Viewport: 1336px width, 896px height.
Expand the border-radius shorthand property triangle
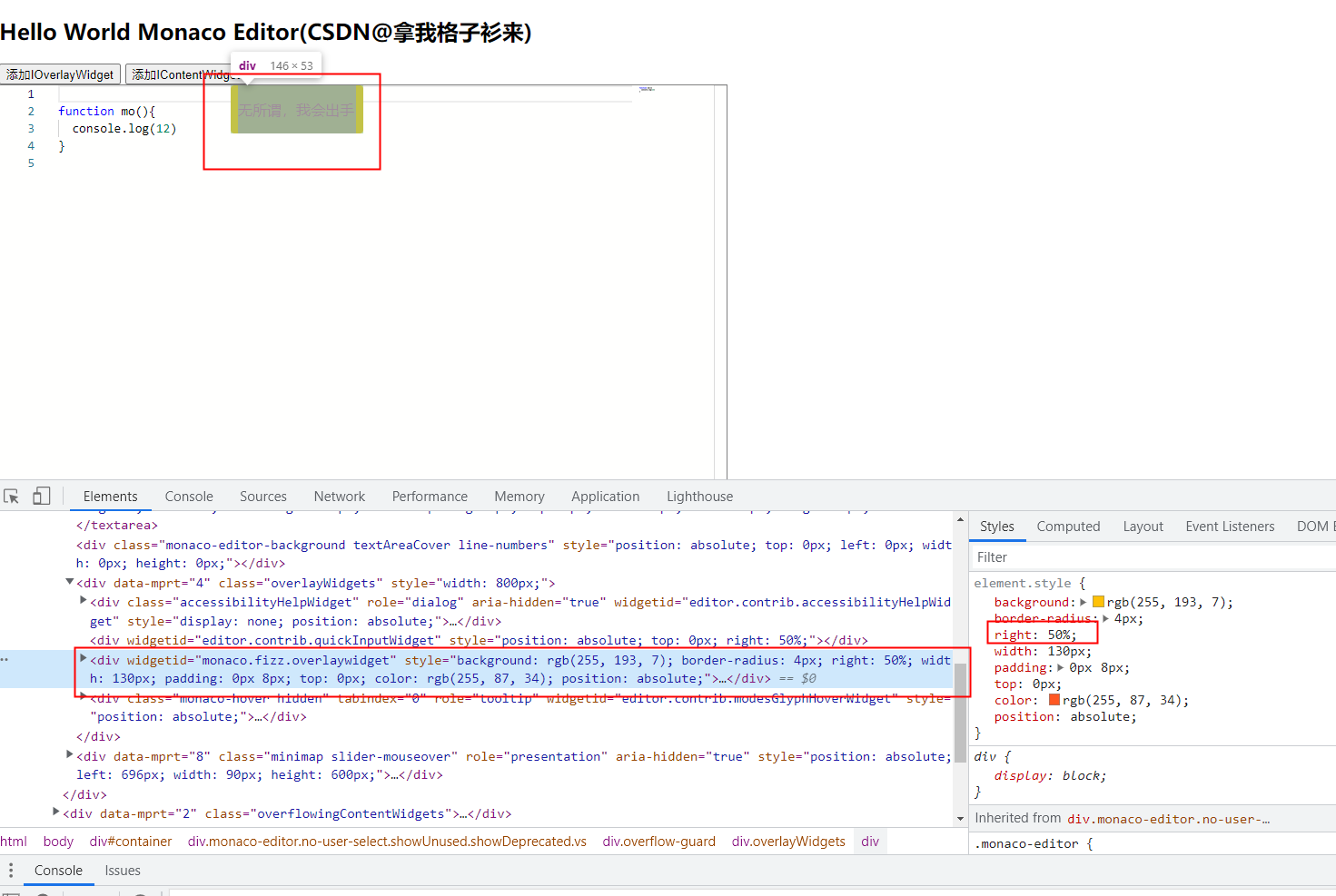click(1105, 618)
